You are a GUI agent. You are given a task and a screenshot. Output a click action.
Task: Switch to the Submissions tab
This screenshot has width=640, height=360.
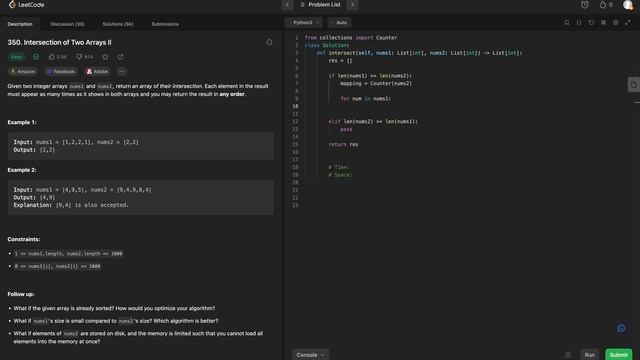point(165,24)
